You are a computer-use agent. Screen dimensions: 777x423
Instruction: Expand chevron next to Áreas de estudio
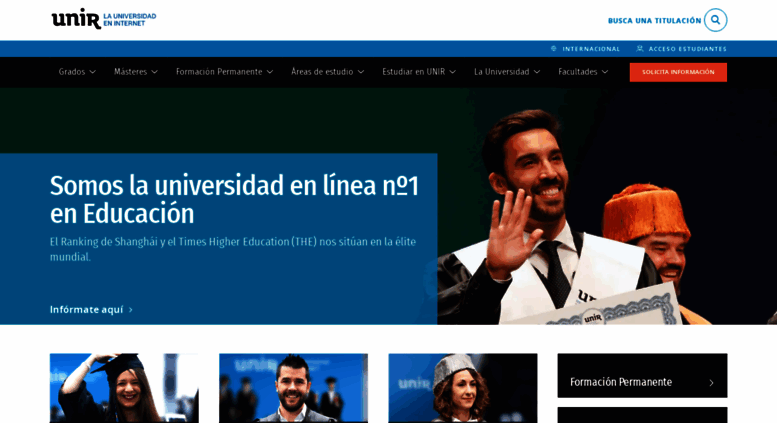[361, 72]
